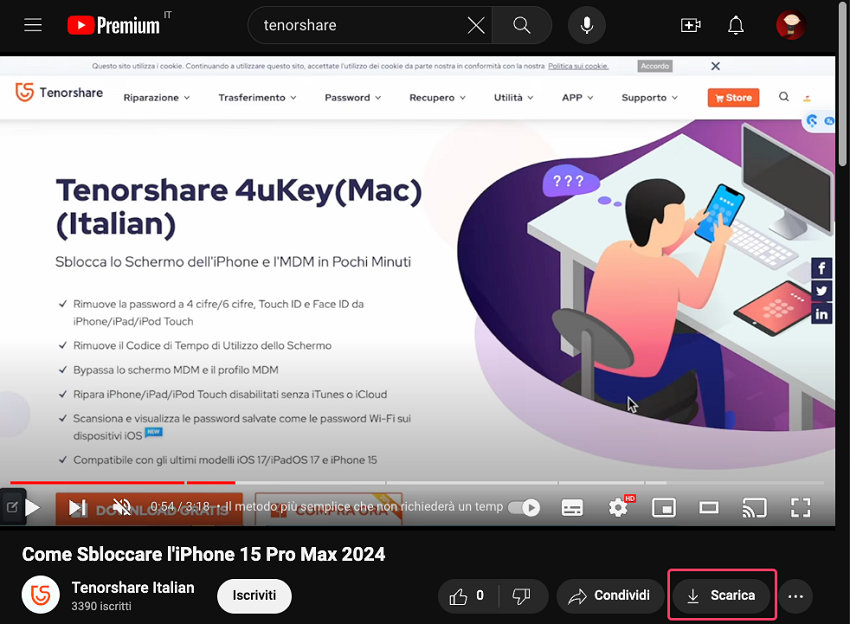This screenshot has width=850, height=624.
Task: Skip to the next video
Action: (77, 507)
